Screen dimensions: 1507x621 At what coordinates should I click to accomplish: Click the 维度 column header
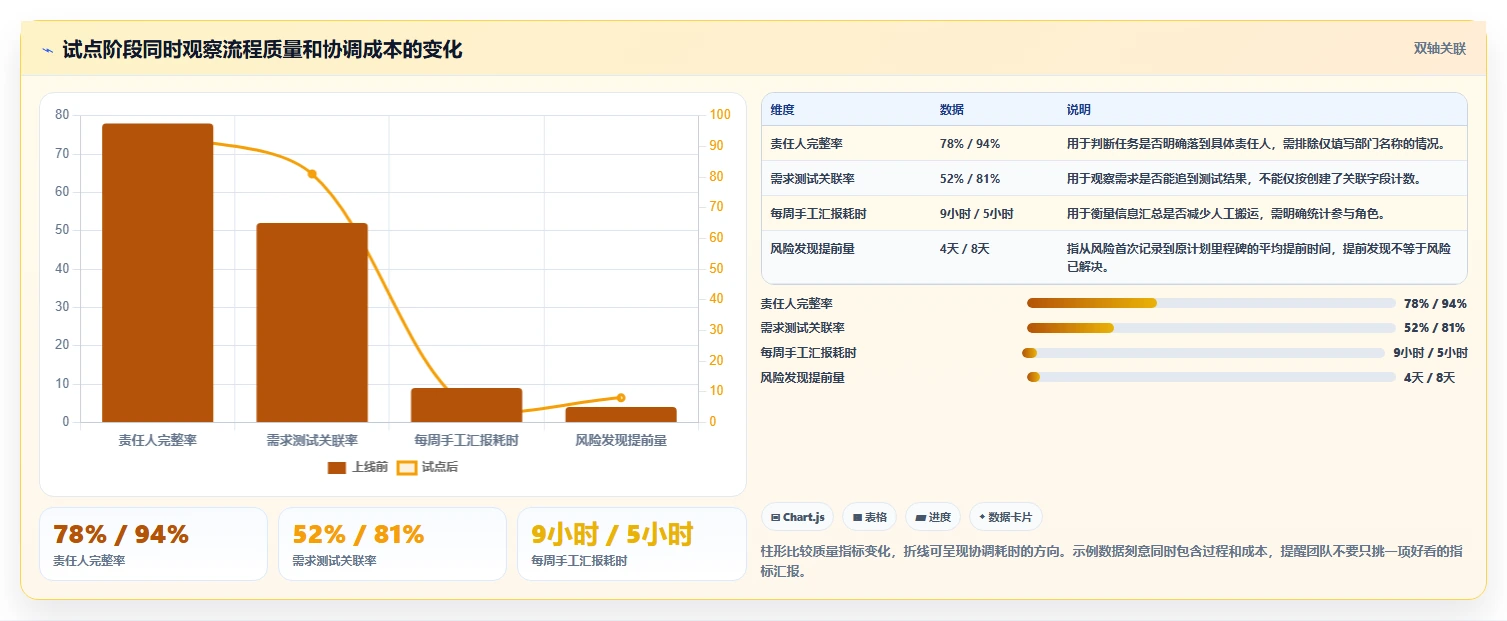click(x=782, y=110)
